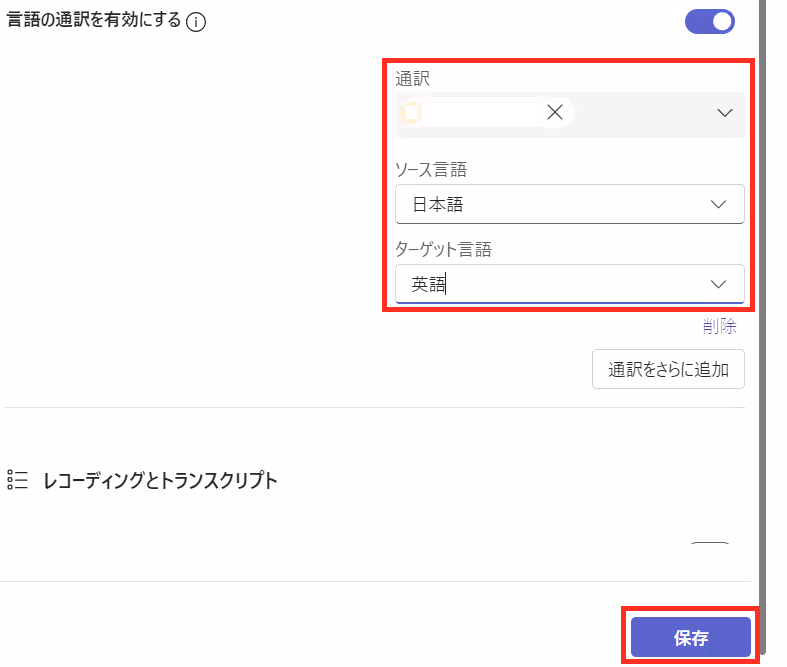
Task: Click the vertical scrollbar on right edge
Action: (762, 326)
